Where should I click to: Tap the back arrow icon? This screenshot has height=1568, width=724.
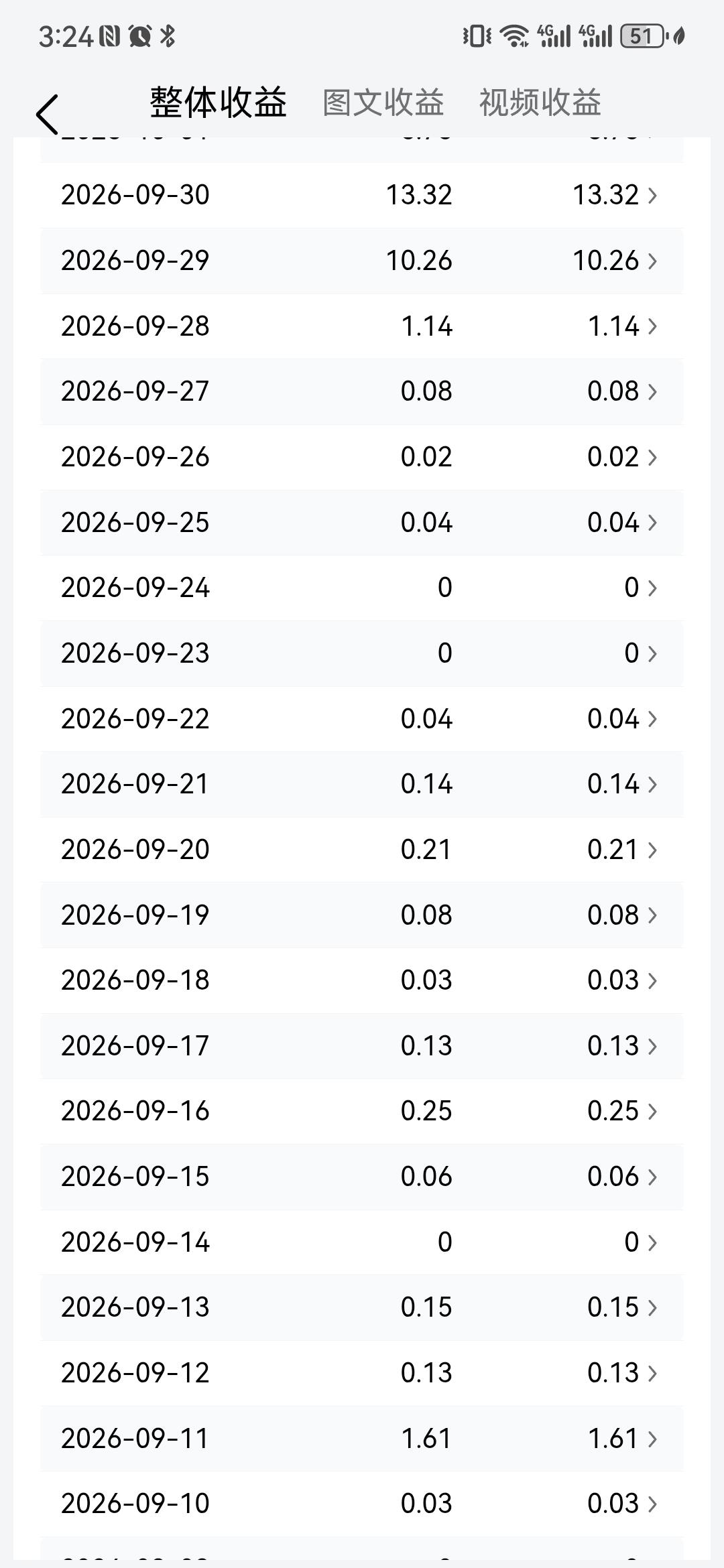[x=47, y=114]
